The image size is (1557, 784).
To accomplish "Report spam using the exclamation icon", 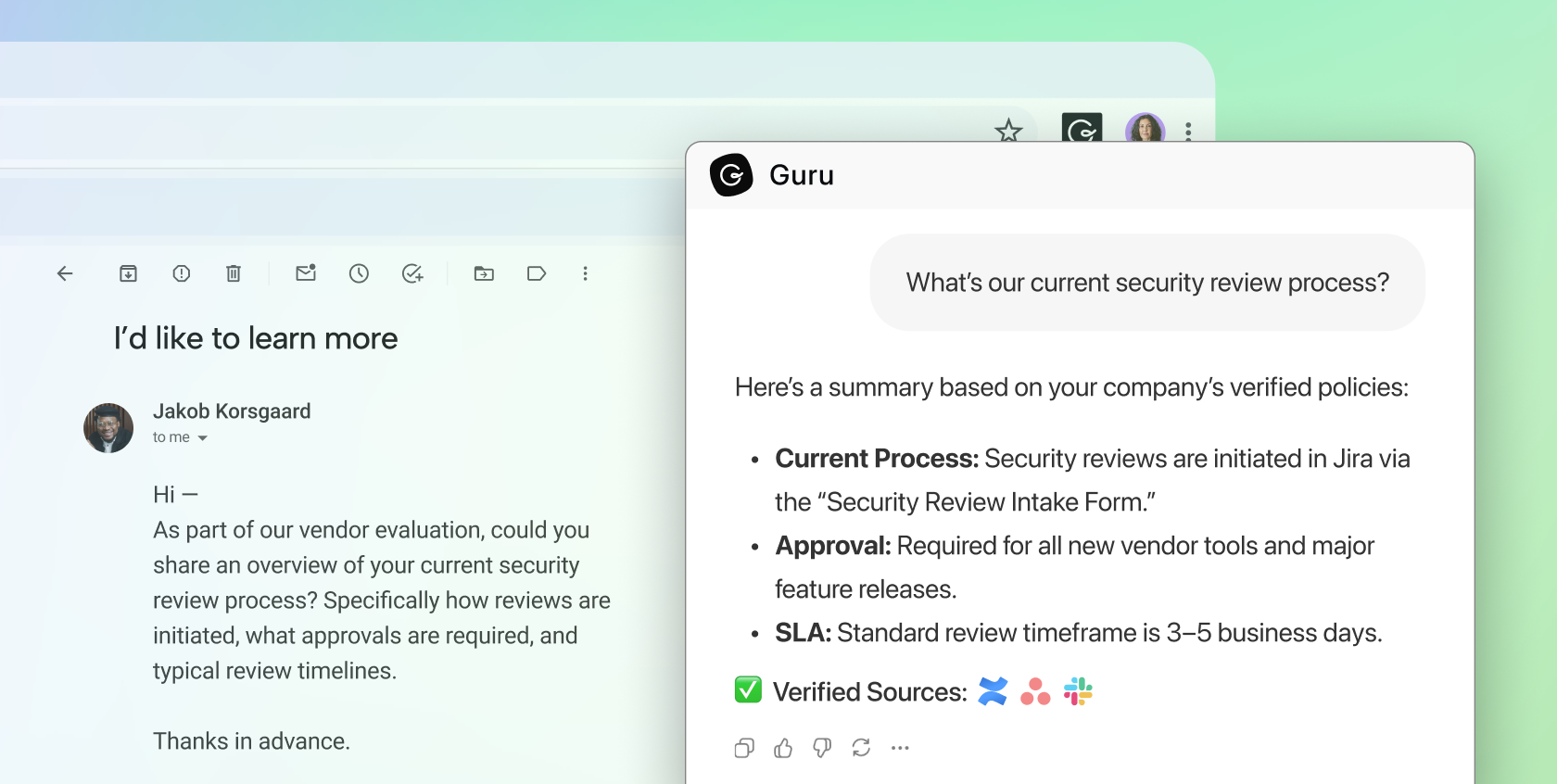I will (182, 273).
